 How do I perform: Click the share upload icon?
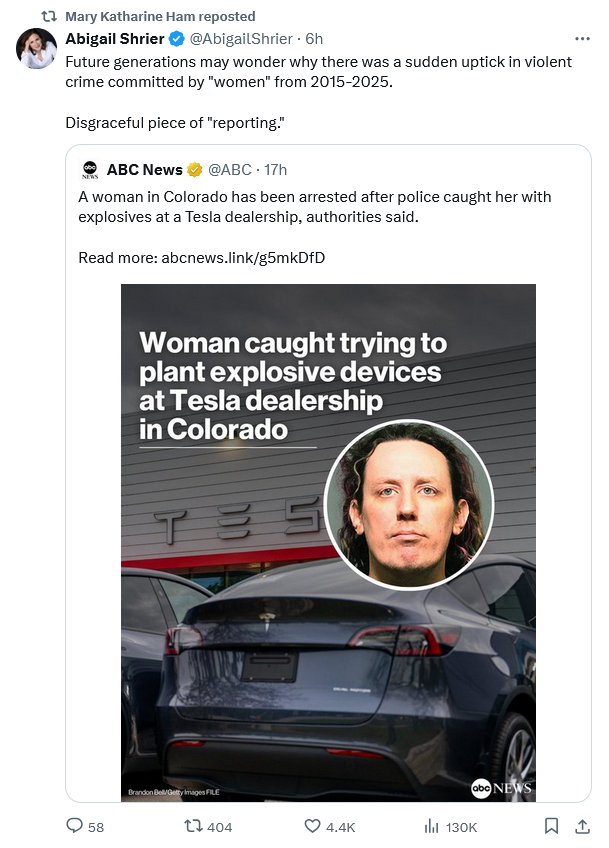point(582,826)
